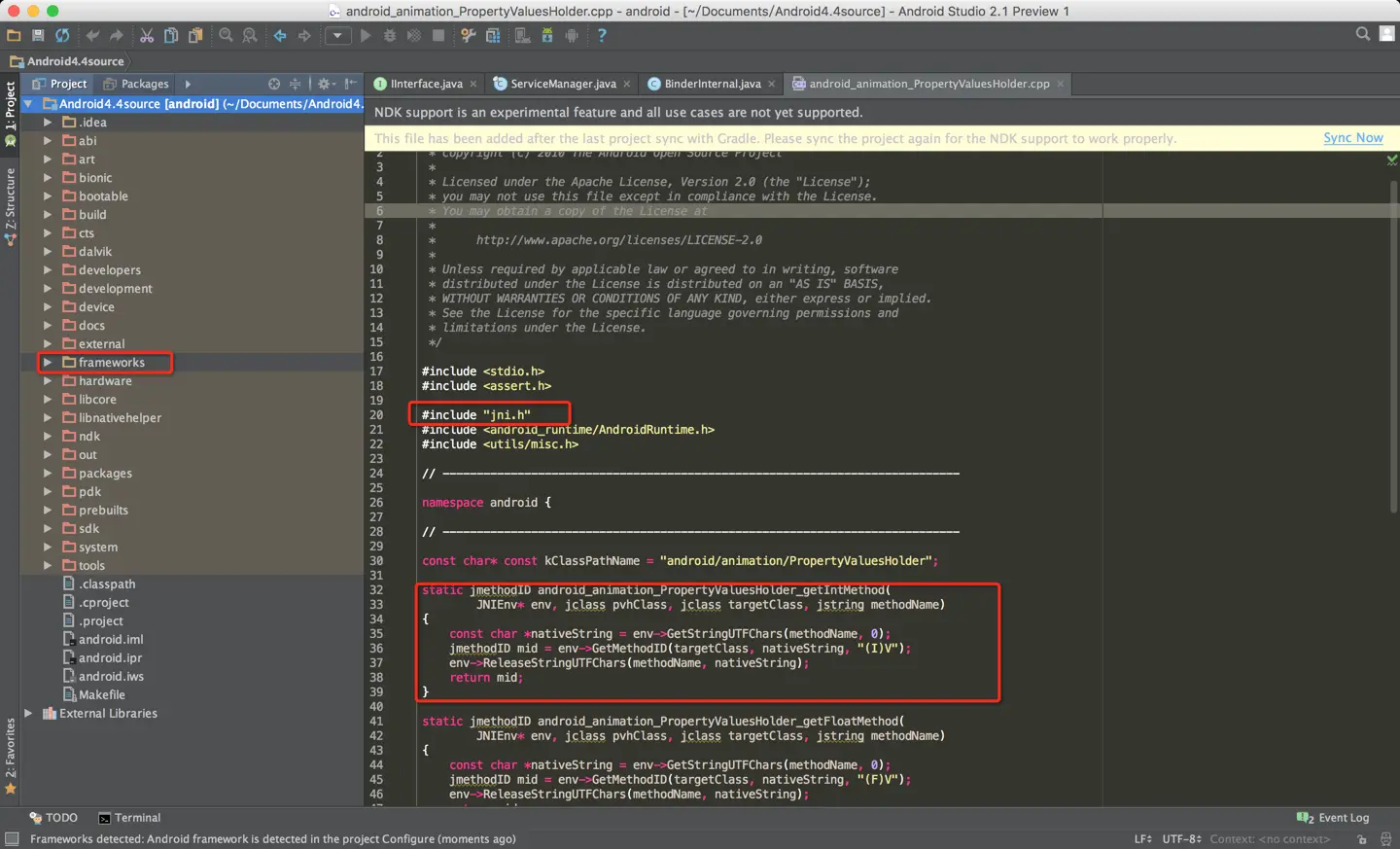This screenshot has width=1400, height=849.
Task: Open run configuration dropdown
Action: click(x=337, y=35)
